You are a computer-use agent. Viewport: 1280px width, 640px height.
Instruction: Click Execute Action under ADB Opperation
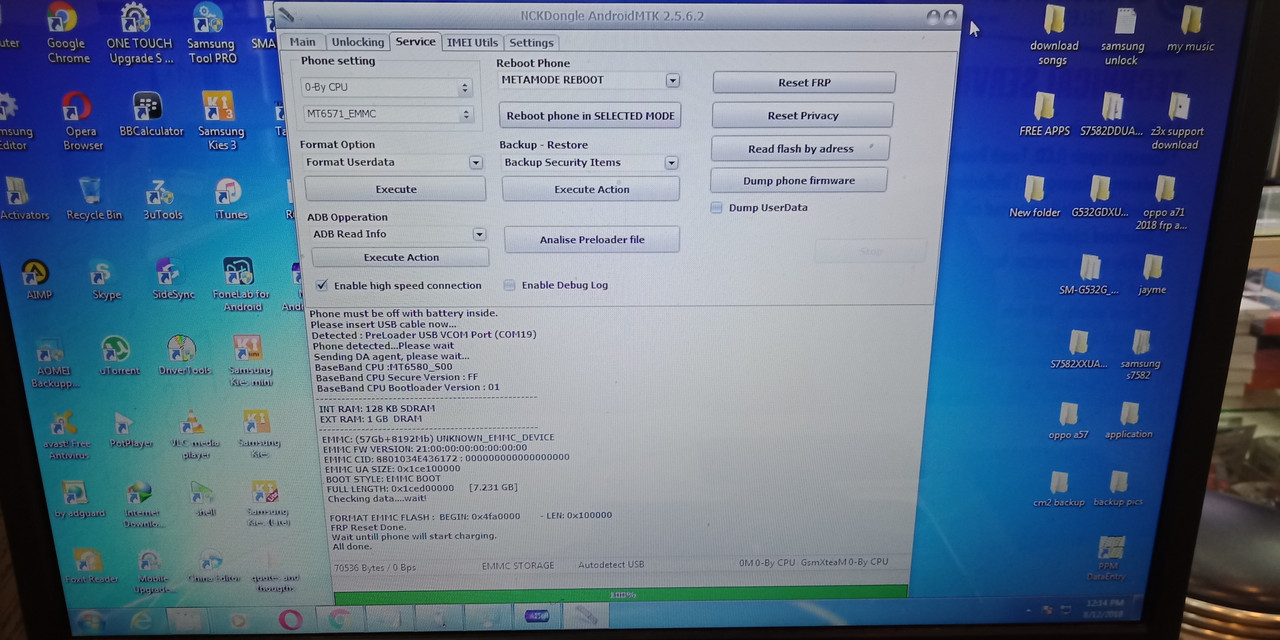click(401, 257)
